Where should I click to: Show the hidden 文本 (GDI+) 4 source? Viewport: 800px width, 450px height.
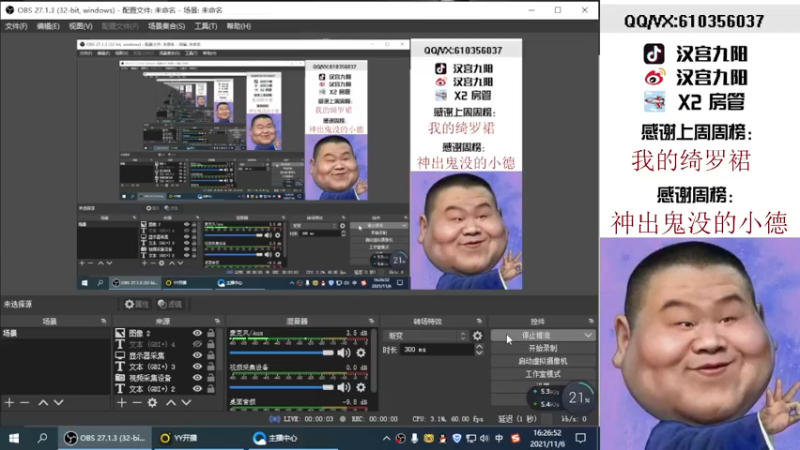tap(197, 344)
